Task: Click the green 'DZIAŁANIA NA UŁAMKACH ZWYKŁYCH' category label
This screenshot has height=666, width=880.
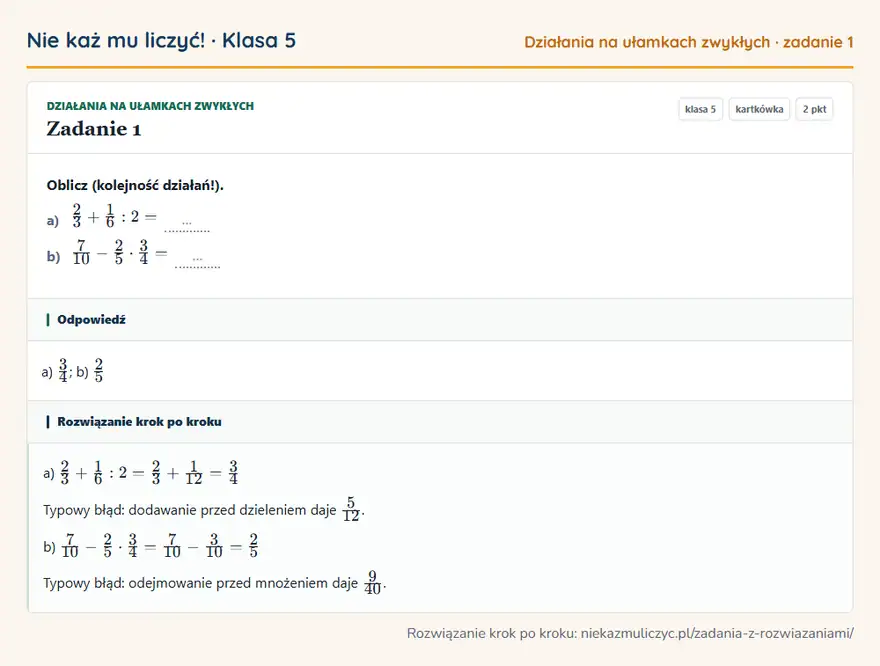Action: click(x=150, y=106)
